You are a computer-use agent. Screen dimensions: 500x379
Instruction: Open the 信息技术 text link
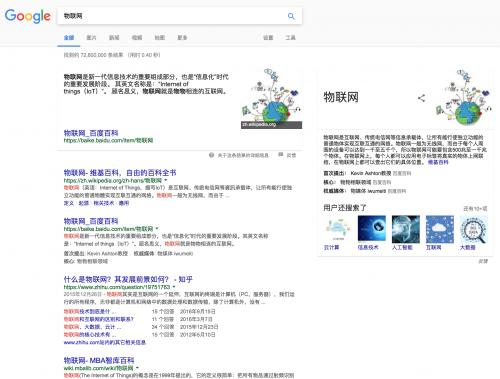[368, 247]
